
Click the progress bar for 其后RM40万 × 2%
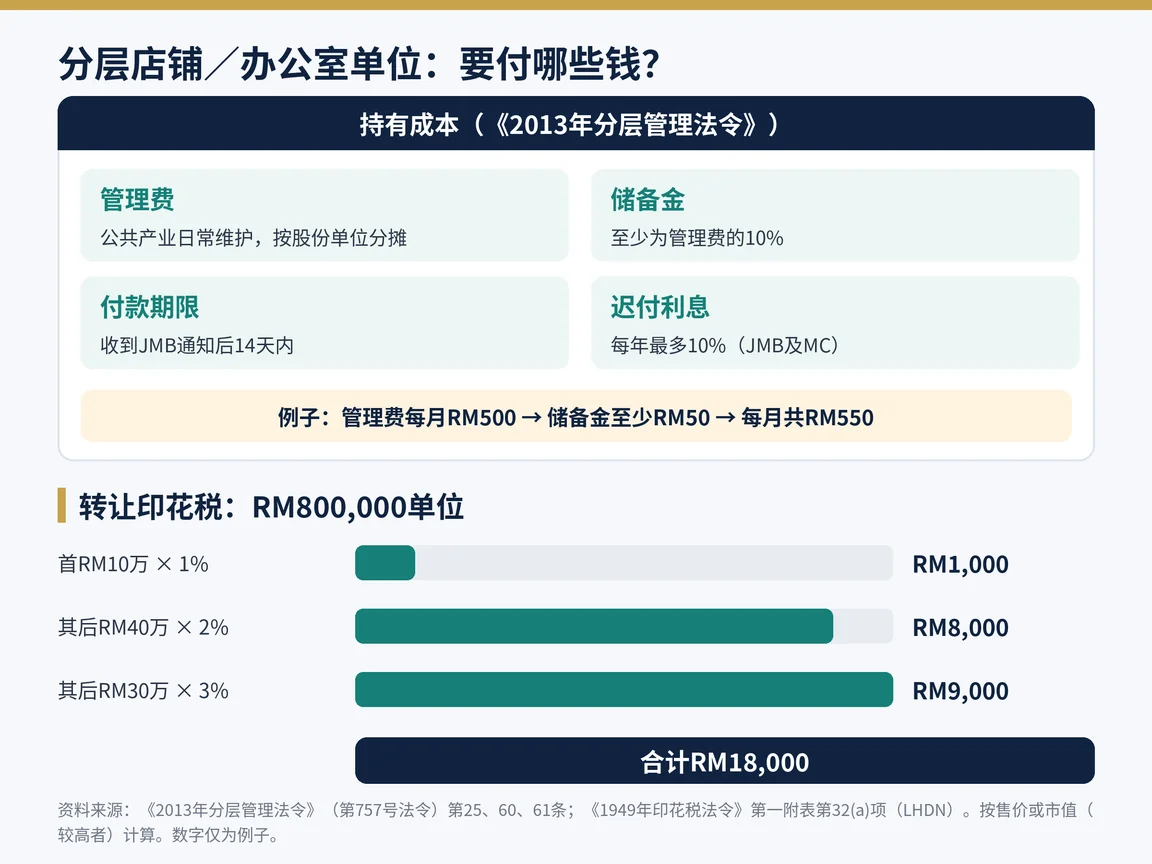click(x=624, y=626)
